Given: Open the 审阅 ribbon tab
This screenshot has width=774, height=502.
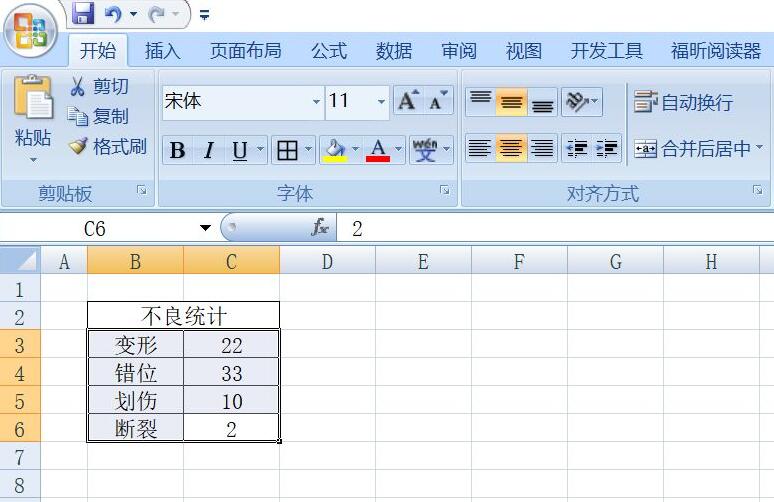Looking at the screenshot, I should point(459,50).
